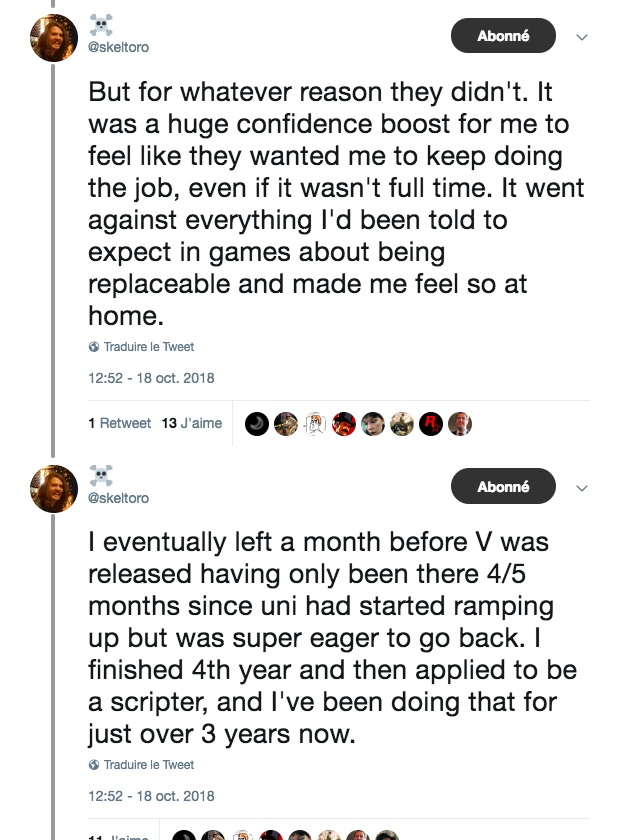625x840 pixels.
Task: Click the globe icon on first tweet's translate
Action: click(94, 347)
